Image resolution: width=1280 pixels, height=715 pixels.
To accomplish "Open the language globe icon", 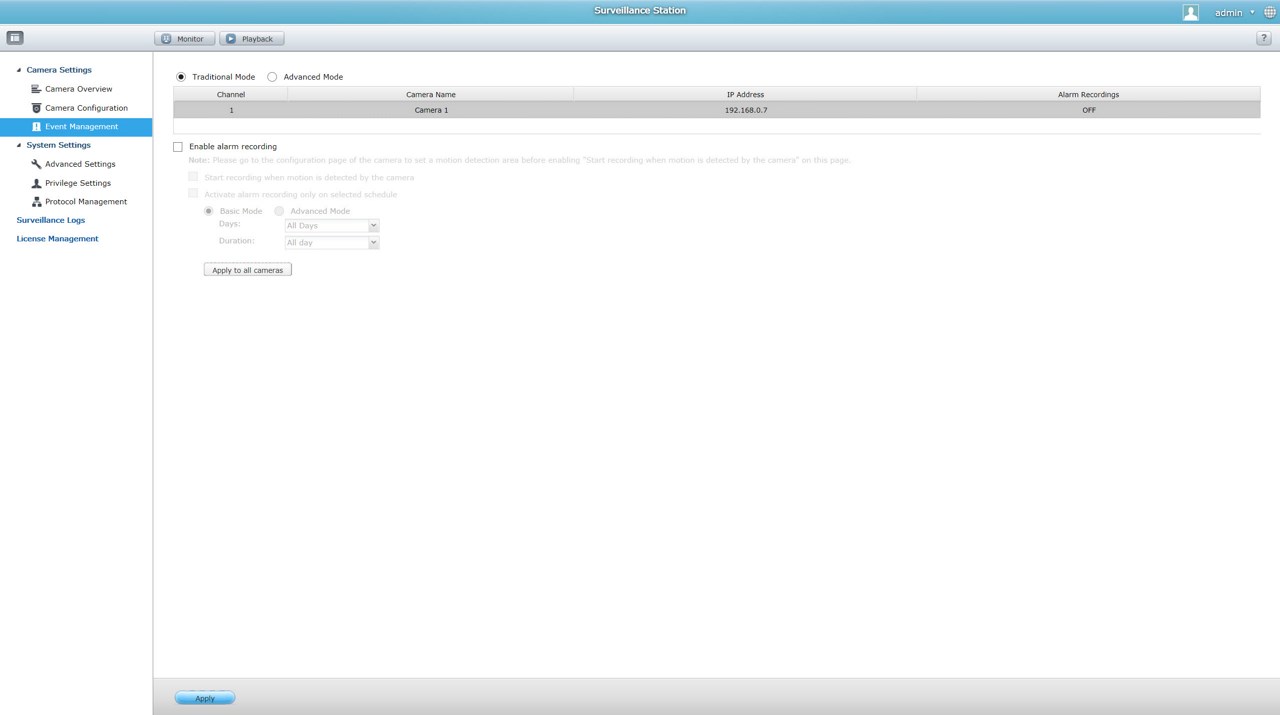I will coord(1270,12).
